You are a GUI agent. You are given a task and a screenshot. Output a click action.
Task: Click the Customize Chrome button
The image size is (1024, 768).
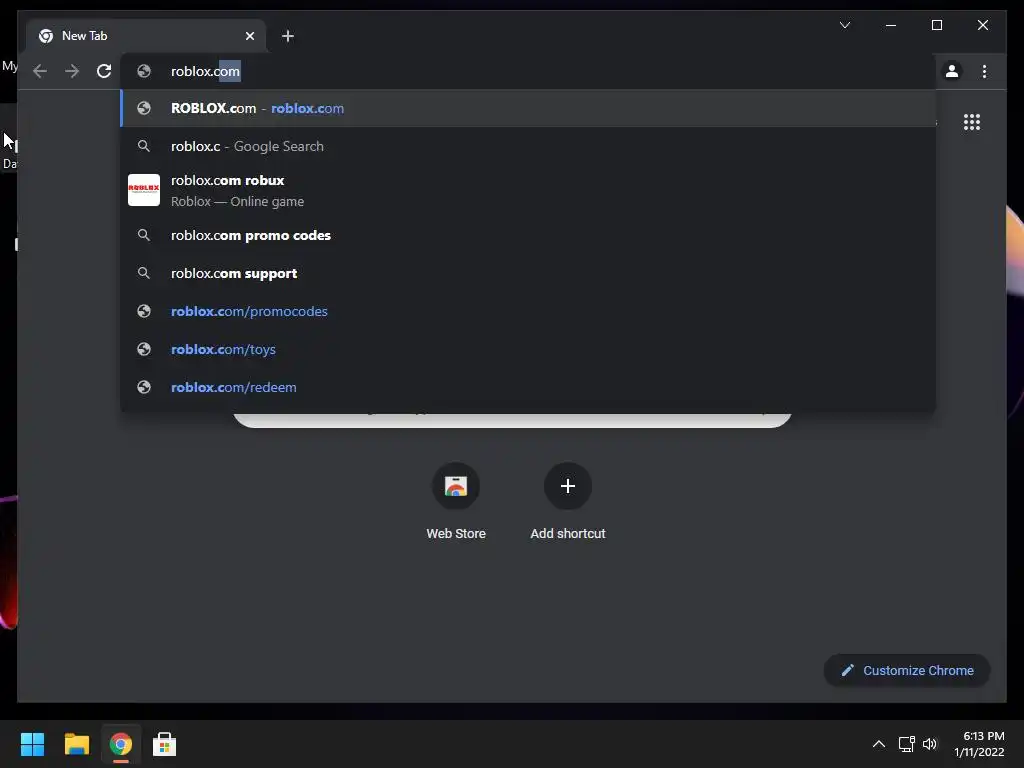[x=907, y=671]
